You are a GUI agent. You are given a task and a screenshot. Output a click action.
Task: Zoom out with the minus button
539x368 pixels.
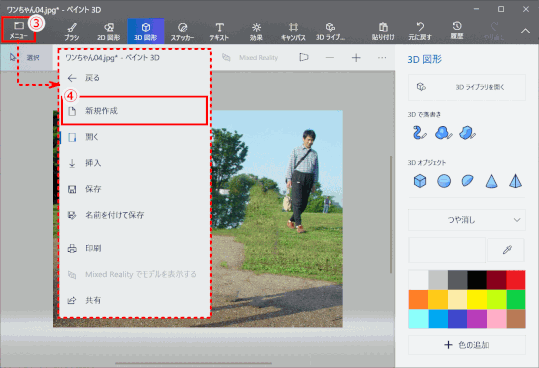coord(330,57)
